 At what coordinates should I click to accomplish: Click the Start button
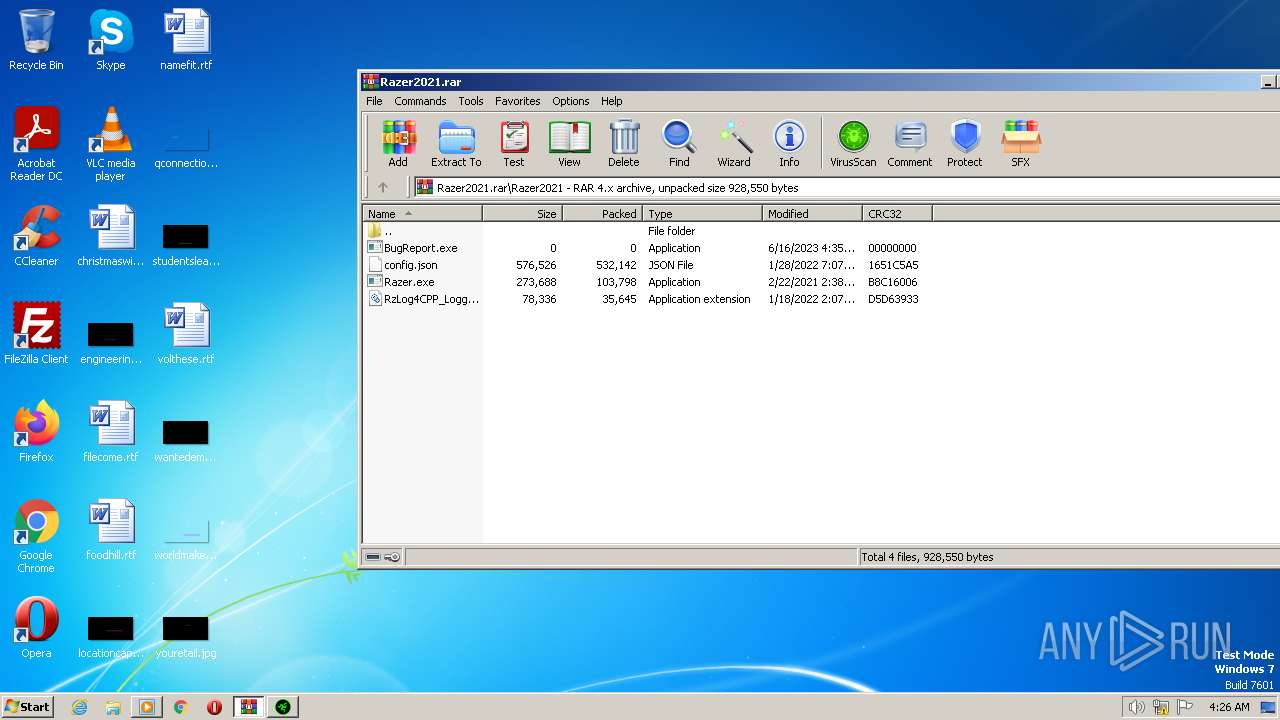[x=28, y=706]
